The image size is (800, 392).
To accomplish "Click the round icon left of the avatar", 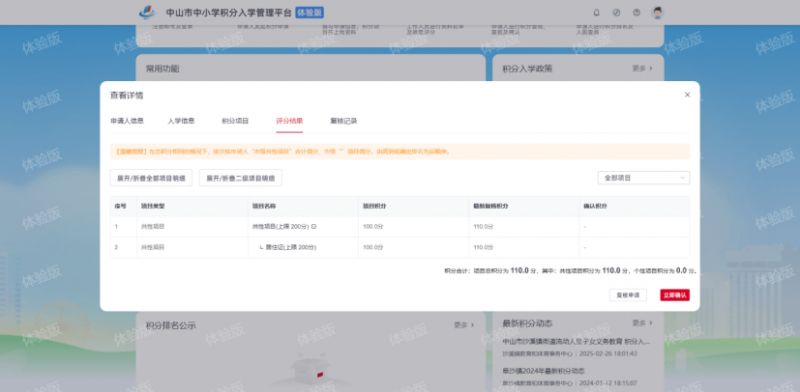I will pyautogui.click(x=636, y=13).
